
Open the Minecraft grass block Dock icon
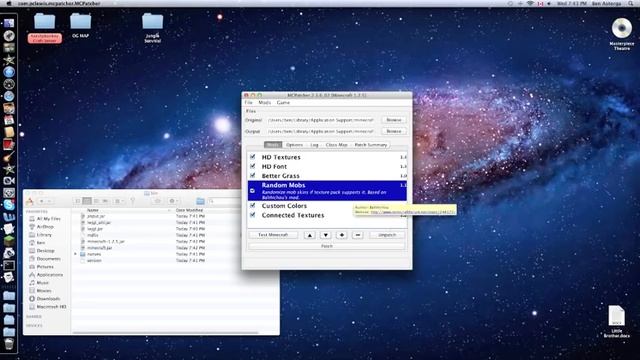(x=9, y=241)
